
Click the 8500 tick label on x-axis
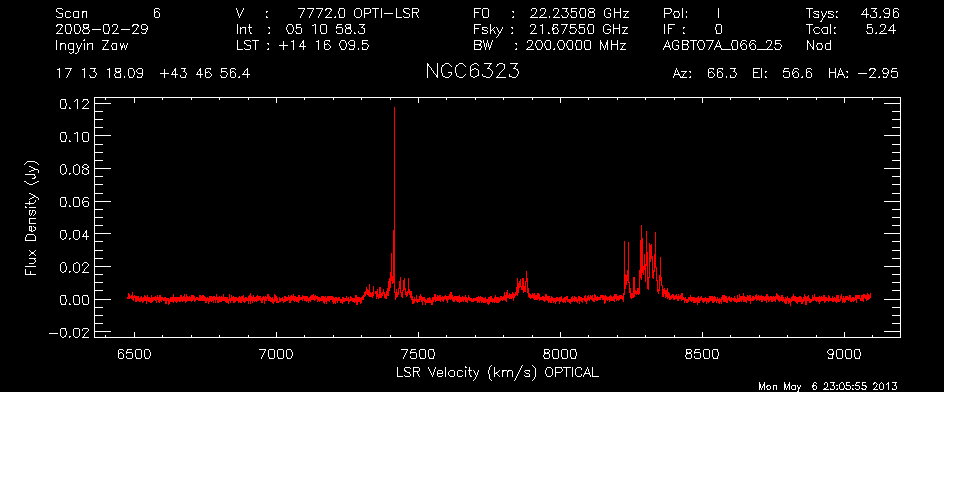(702, 354)
